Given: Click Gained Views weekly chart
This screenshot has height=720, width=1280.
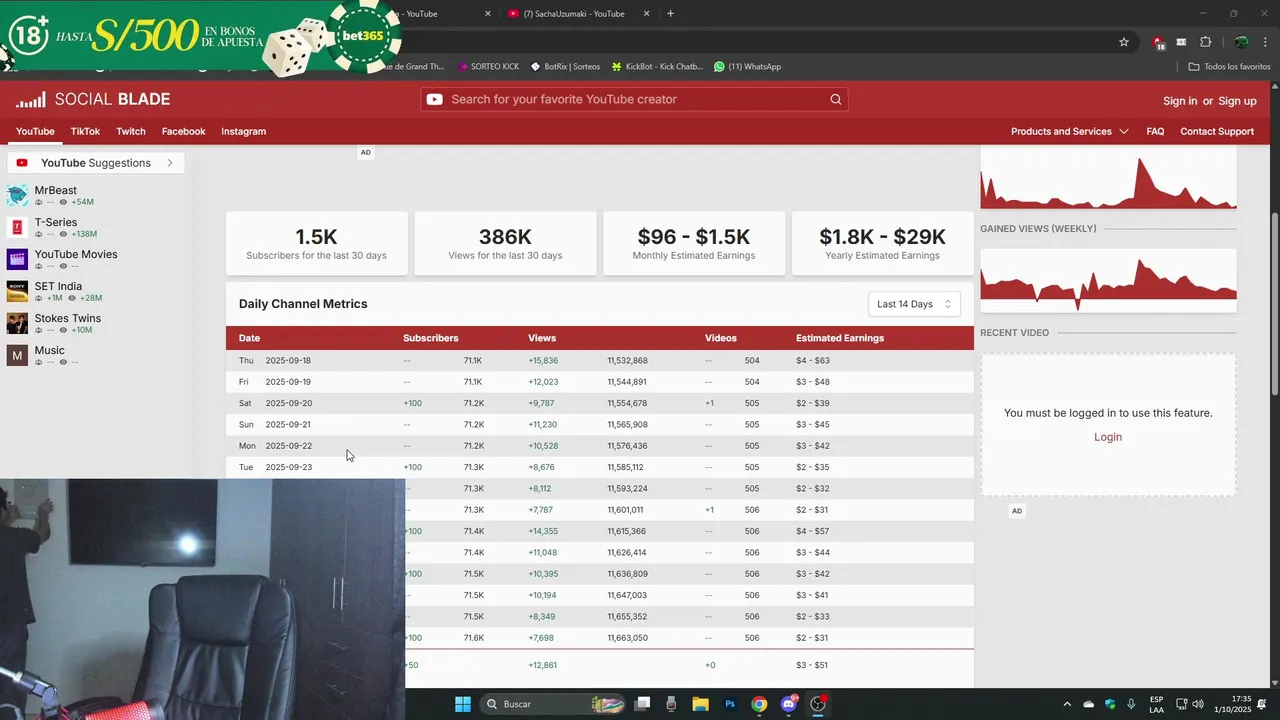Looking at the screenshot, I should (1108, 280).
